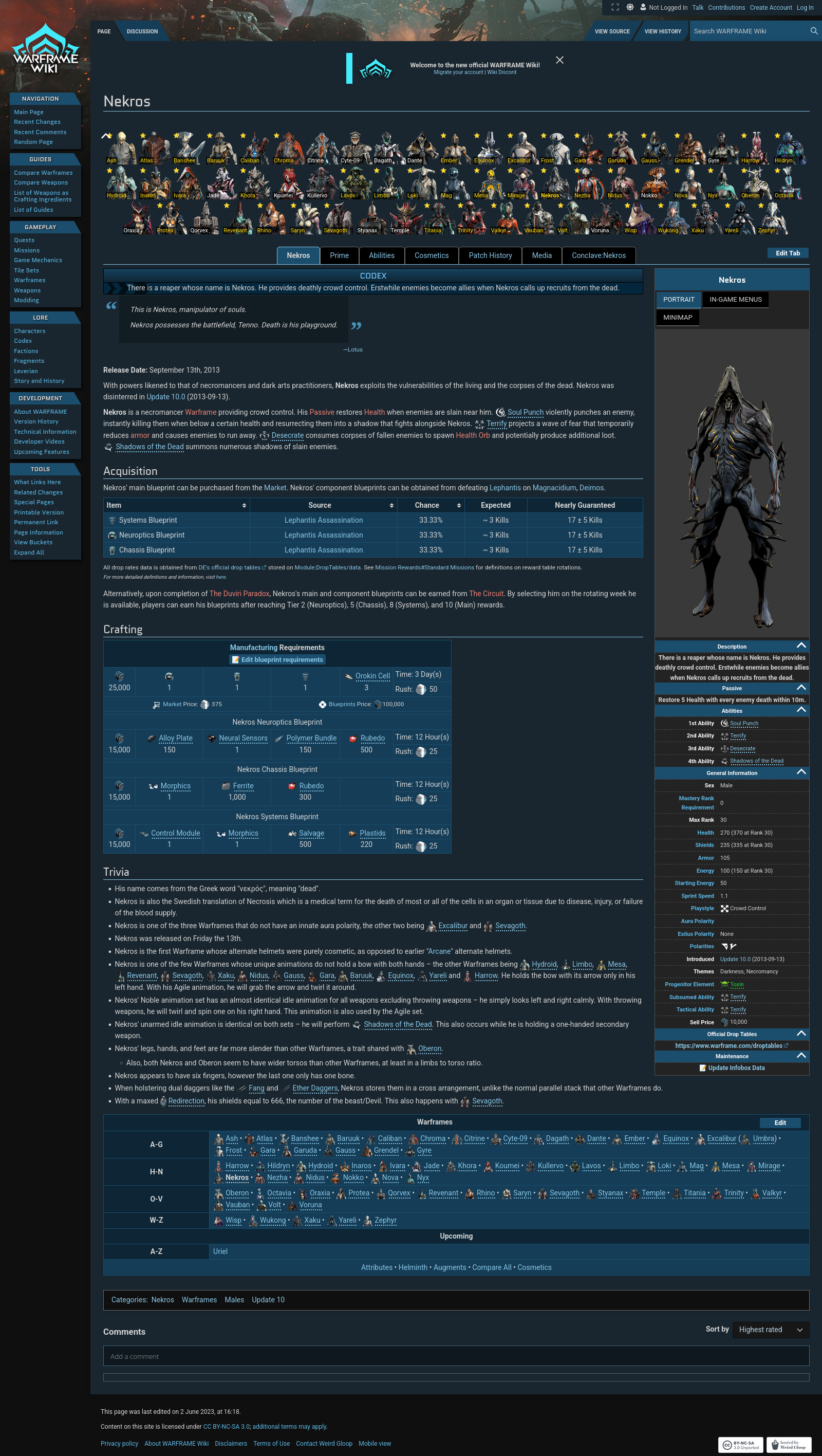Image resolution: width=822 pixels, height=1456 pixels.
Task: Open the Abilities tab
Action: pos(381,255)
